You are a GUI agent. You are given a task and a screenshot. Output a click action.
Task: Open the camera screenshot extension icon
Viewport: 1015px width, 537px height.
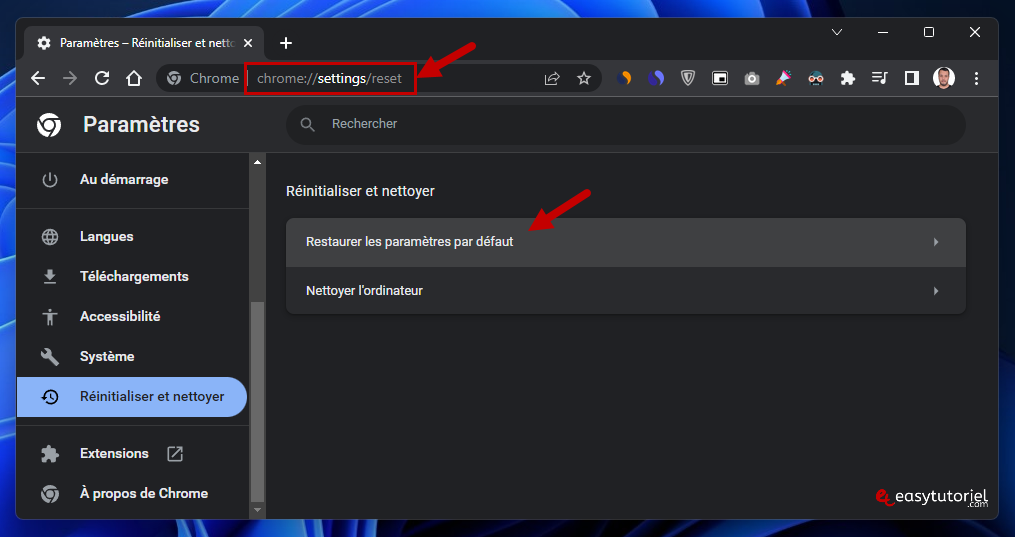click(752, 78)
